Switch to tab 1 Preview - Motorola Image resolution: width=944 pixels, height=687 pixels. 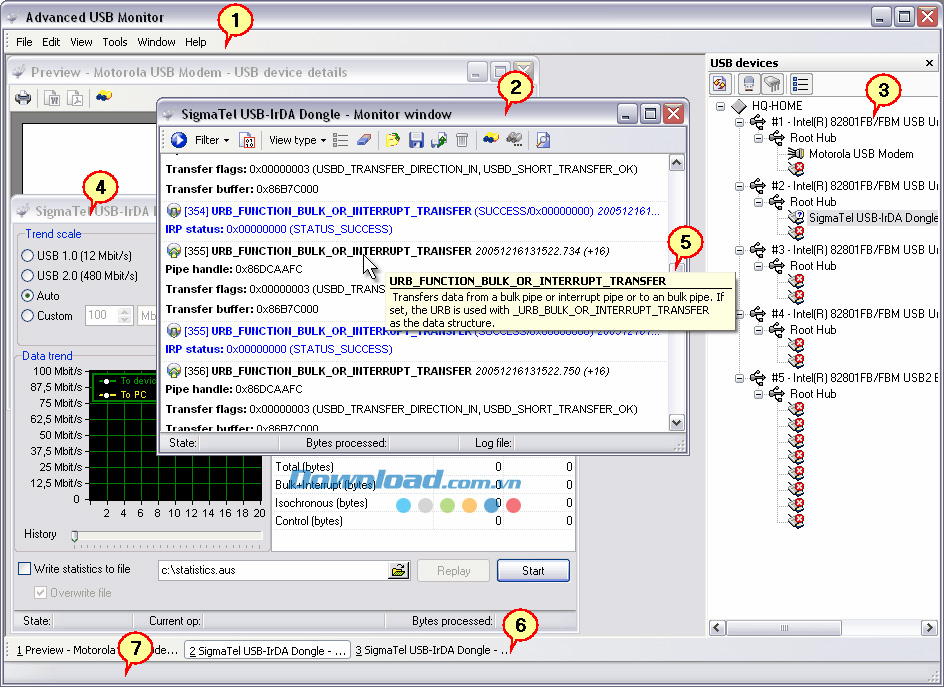[x=97, y=650]
